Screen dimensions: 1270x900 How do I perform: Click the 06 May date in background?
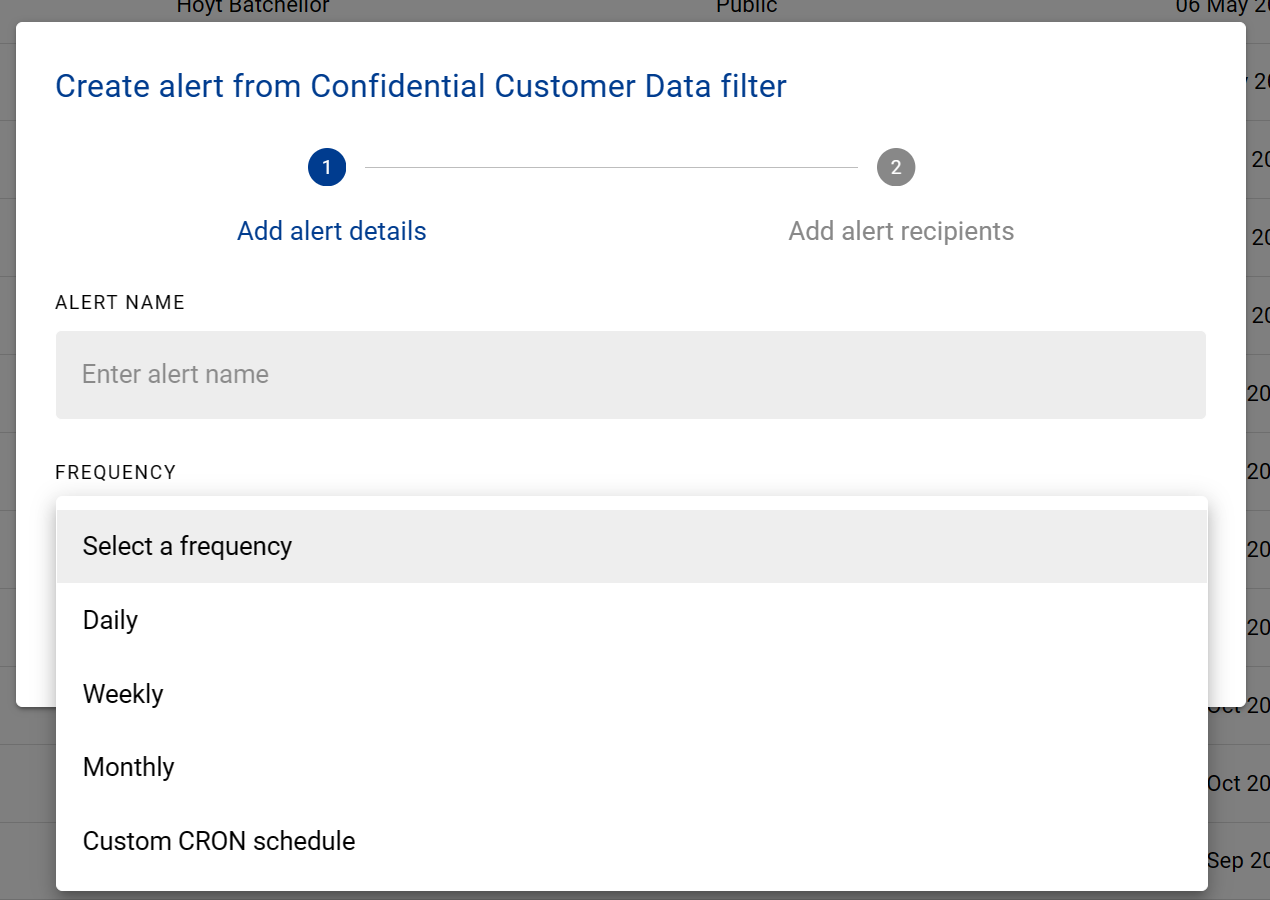[x=1222, y=8]
